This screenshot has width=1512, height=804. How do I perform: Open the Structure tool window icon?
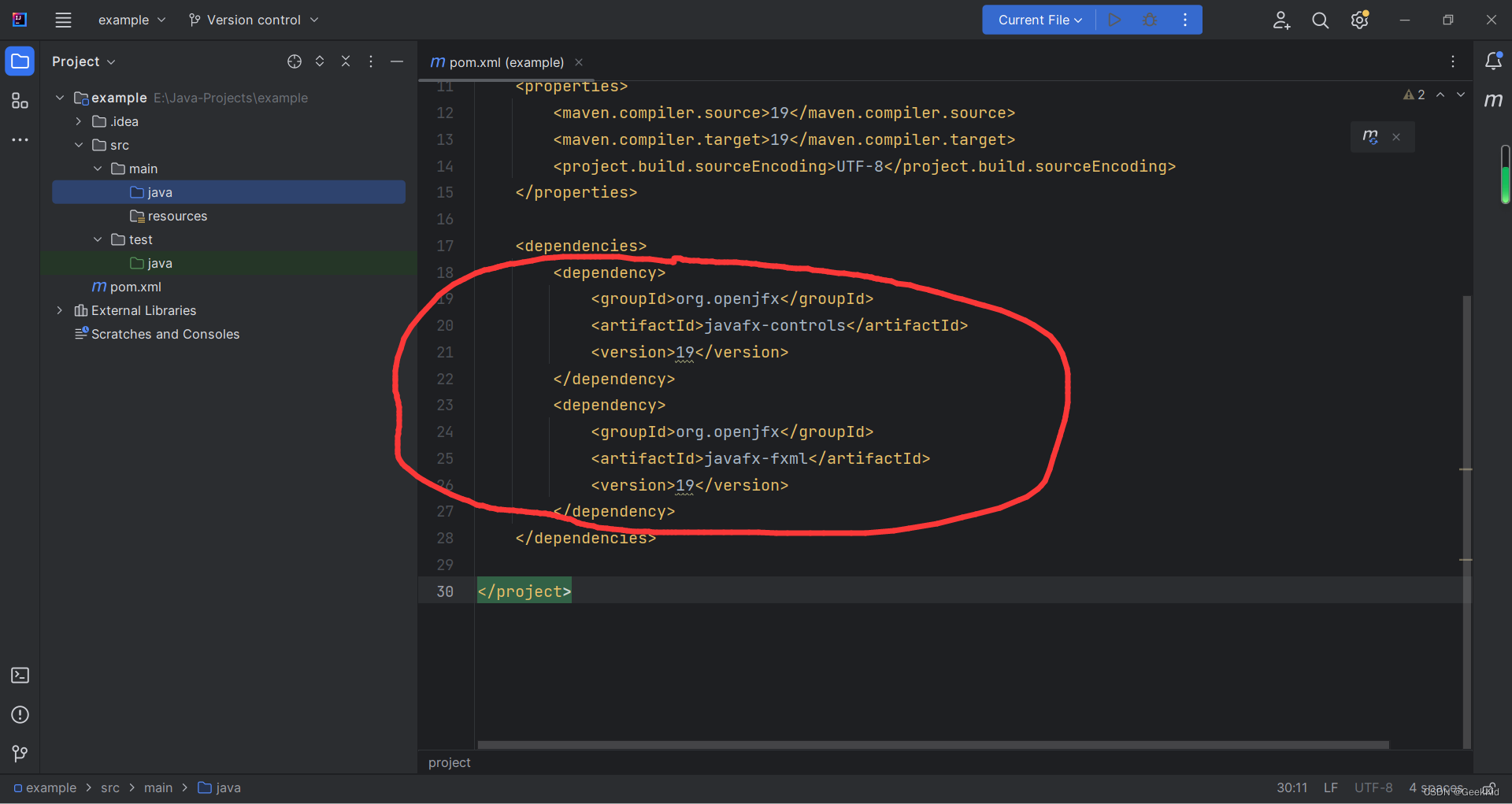[x=20, y=101]
